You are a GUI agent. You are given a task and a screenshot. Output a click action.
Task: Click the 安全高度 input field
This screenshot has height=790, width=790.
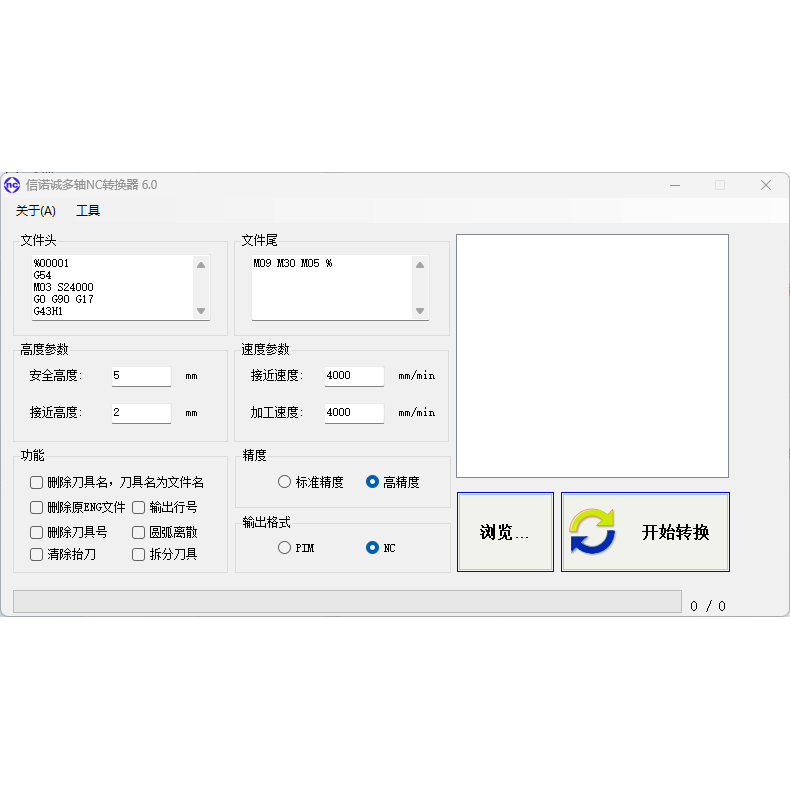tap(142, 376)
